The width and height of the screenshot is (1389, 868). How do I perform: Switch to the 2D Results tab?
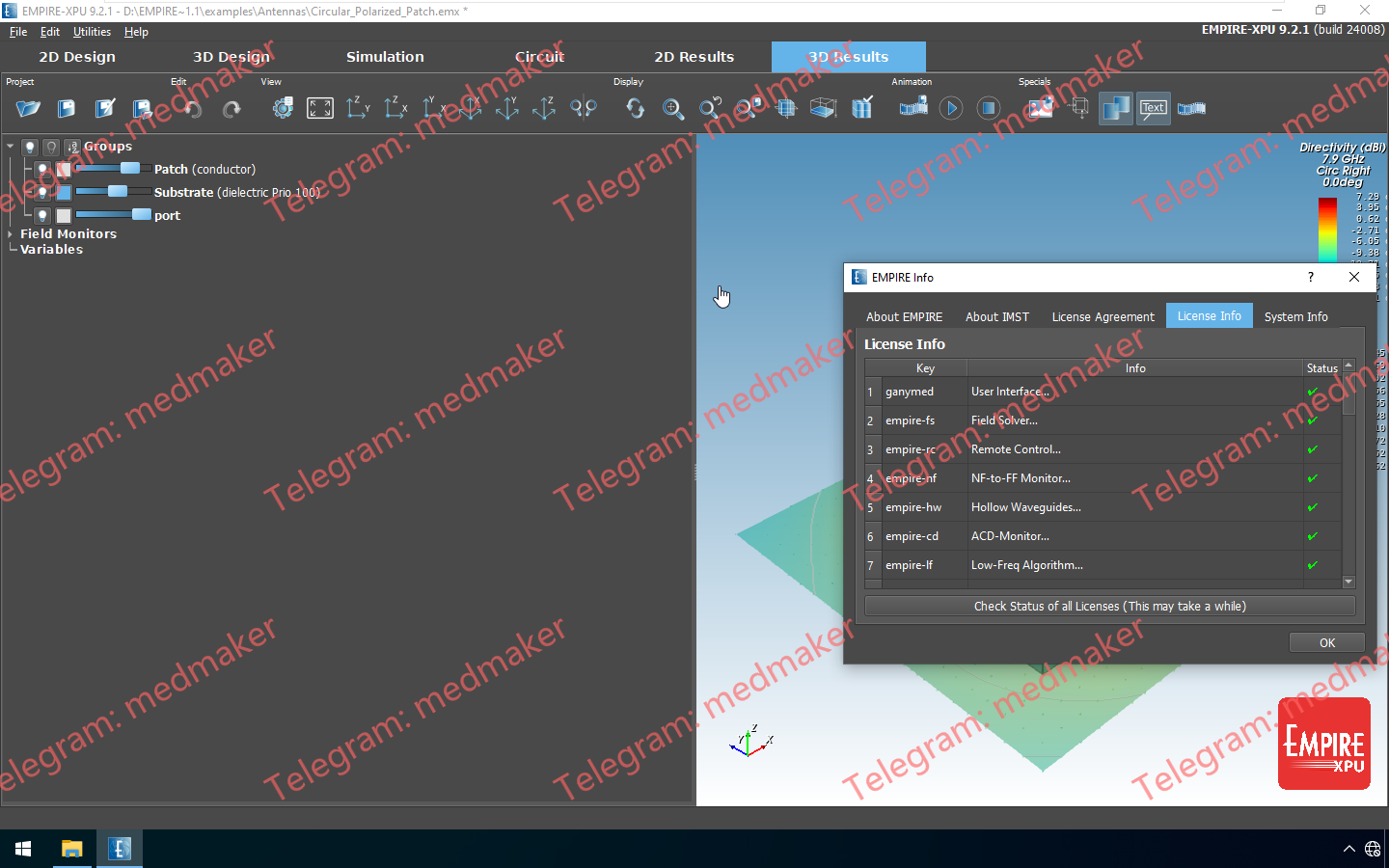694,57
